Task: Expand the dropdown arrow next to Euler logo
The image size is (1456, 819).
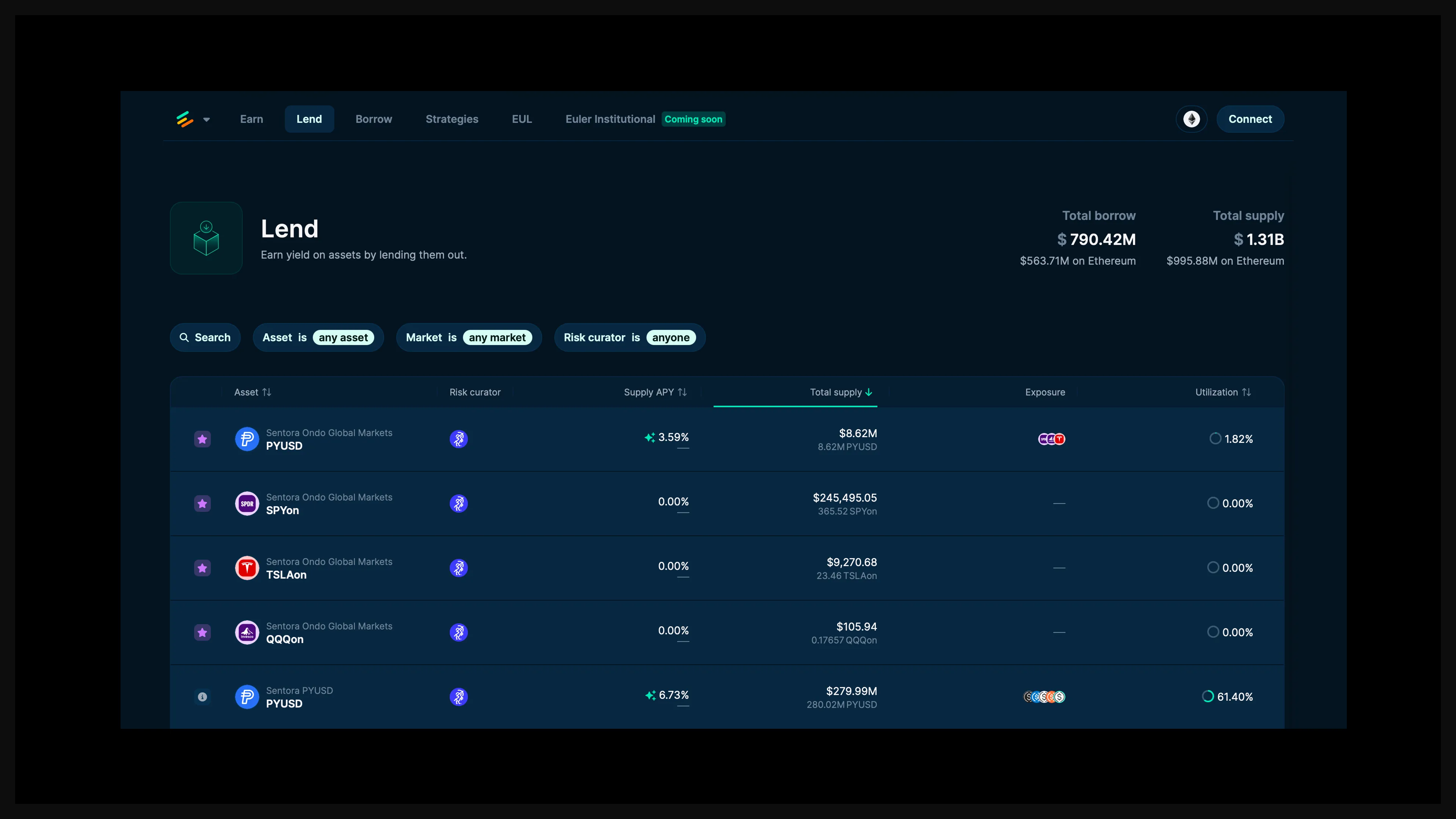Action: click(206, 120)
